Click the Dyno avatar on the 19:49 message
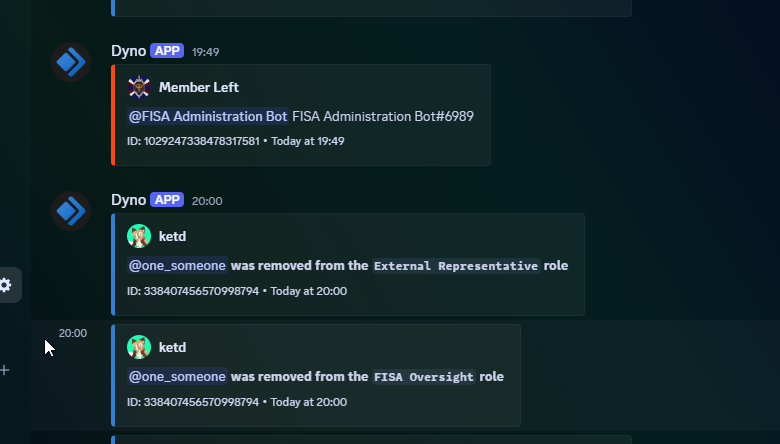 (71, 62)
